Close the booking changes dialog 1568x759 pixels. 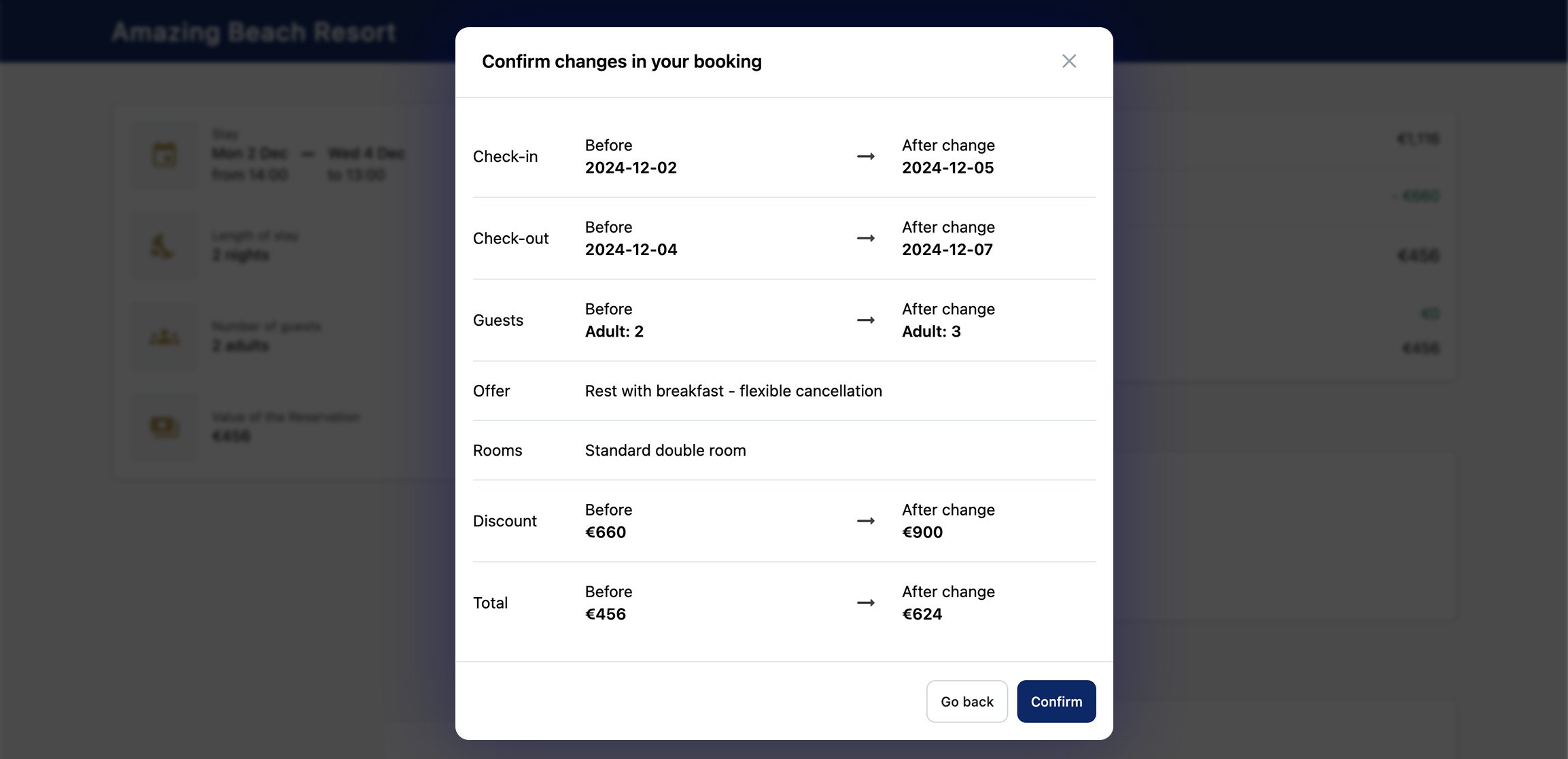coord(1068,61)
